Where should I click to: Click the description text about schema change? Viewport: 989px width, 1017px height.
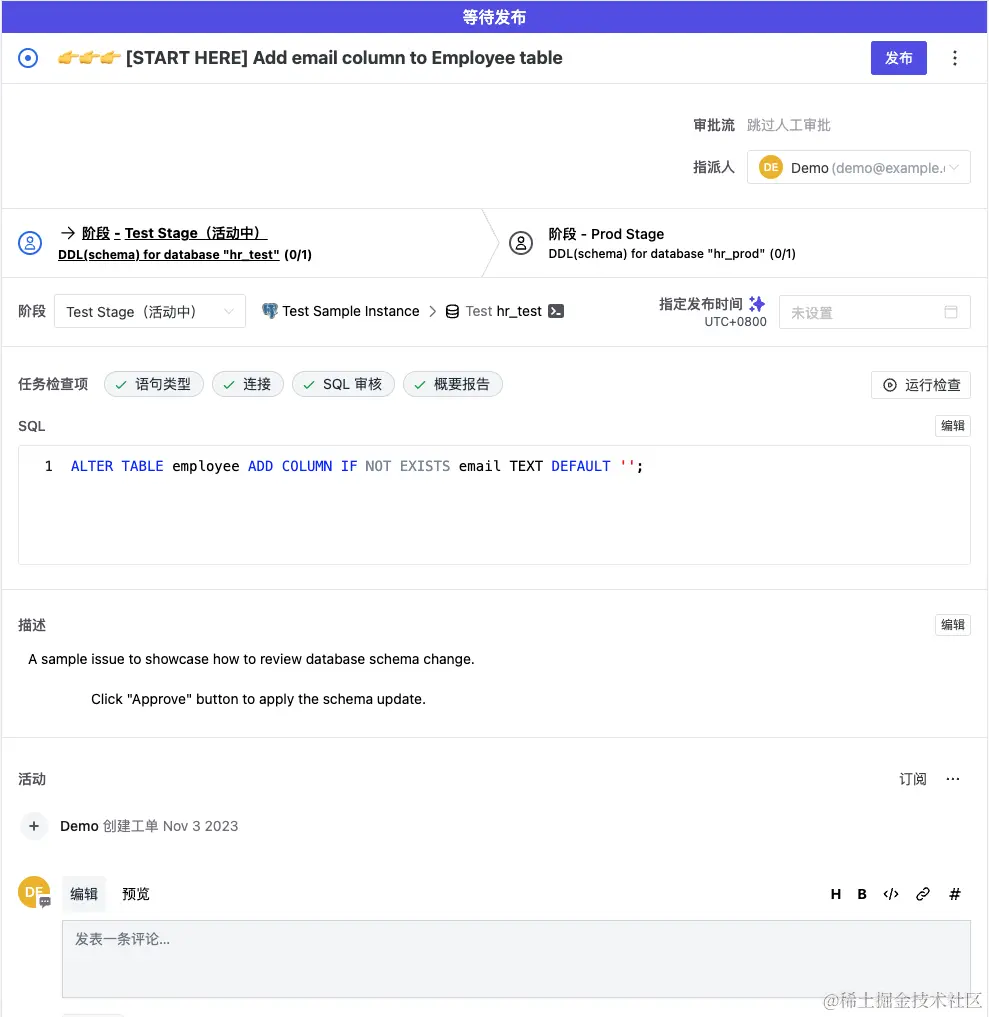251,659
